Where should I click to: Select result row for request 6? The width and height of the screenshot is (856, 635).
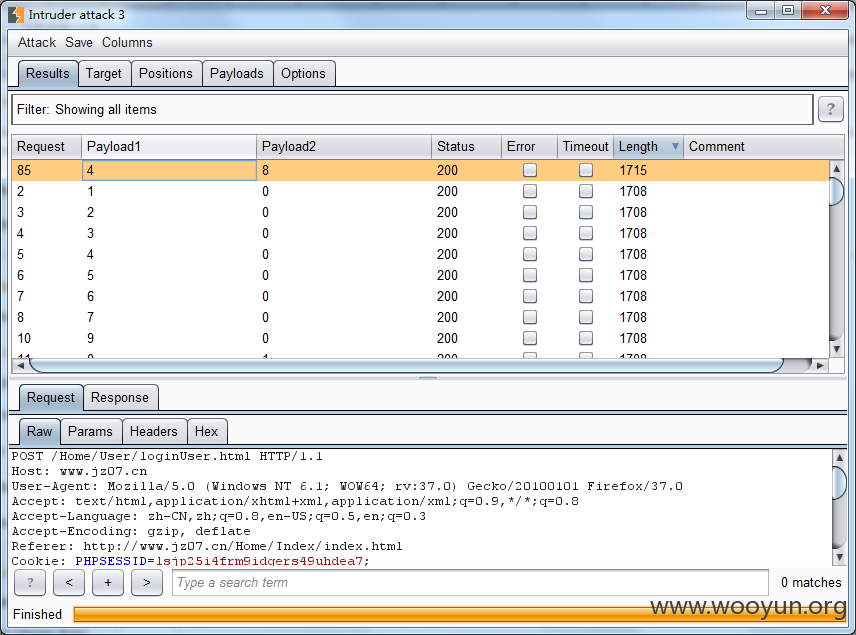(420, 275)
